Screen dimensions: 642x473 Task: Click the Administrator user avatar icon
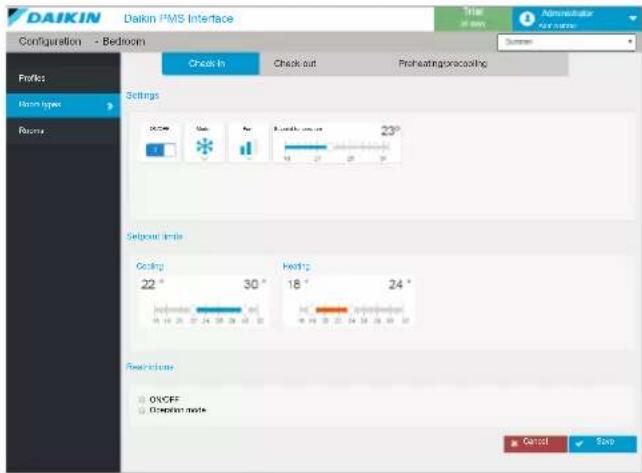[x=527, y=19]
